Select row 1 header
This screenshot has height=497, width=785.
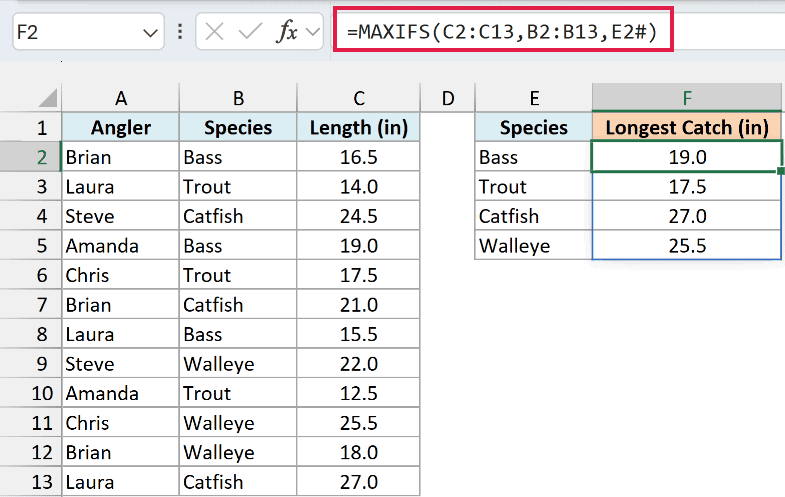pos(31,127)
